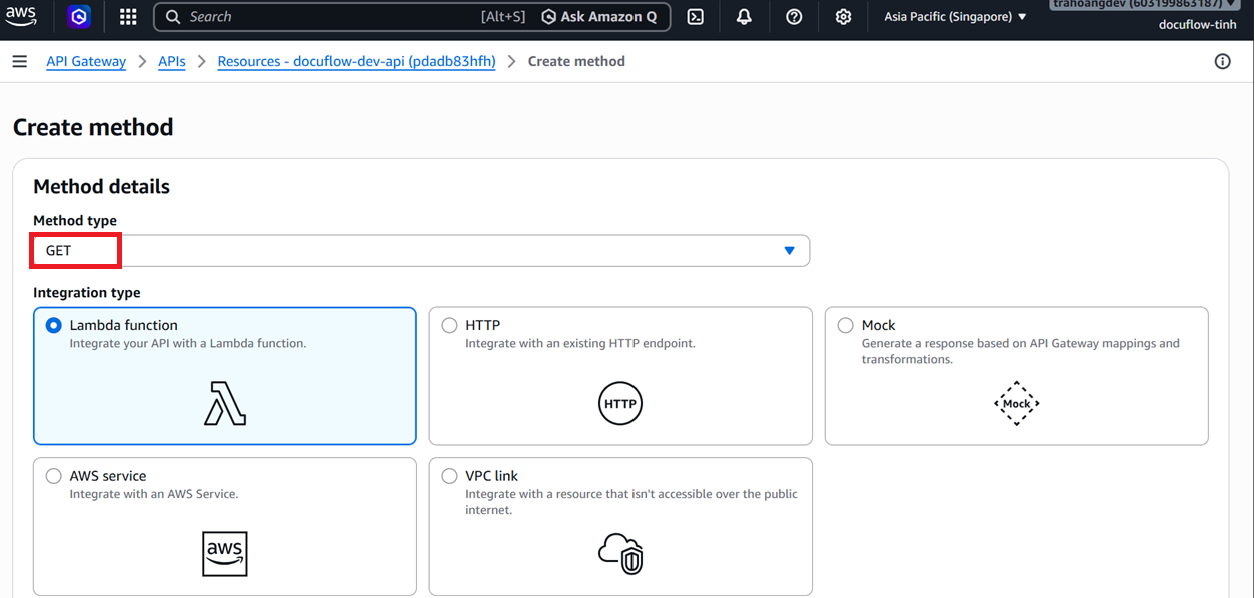Click the Create method heading text

point(93,127)
